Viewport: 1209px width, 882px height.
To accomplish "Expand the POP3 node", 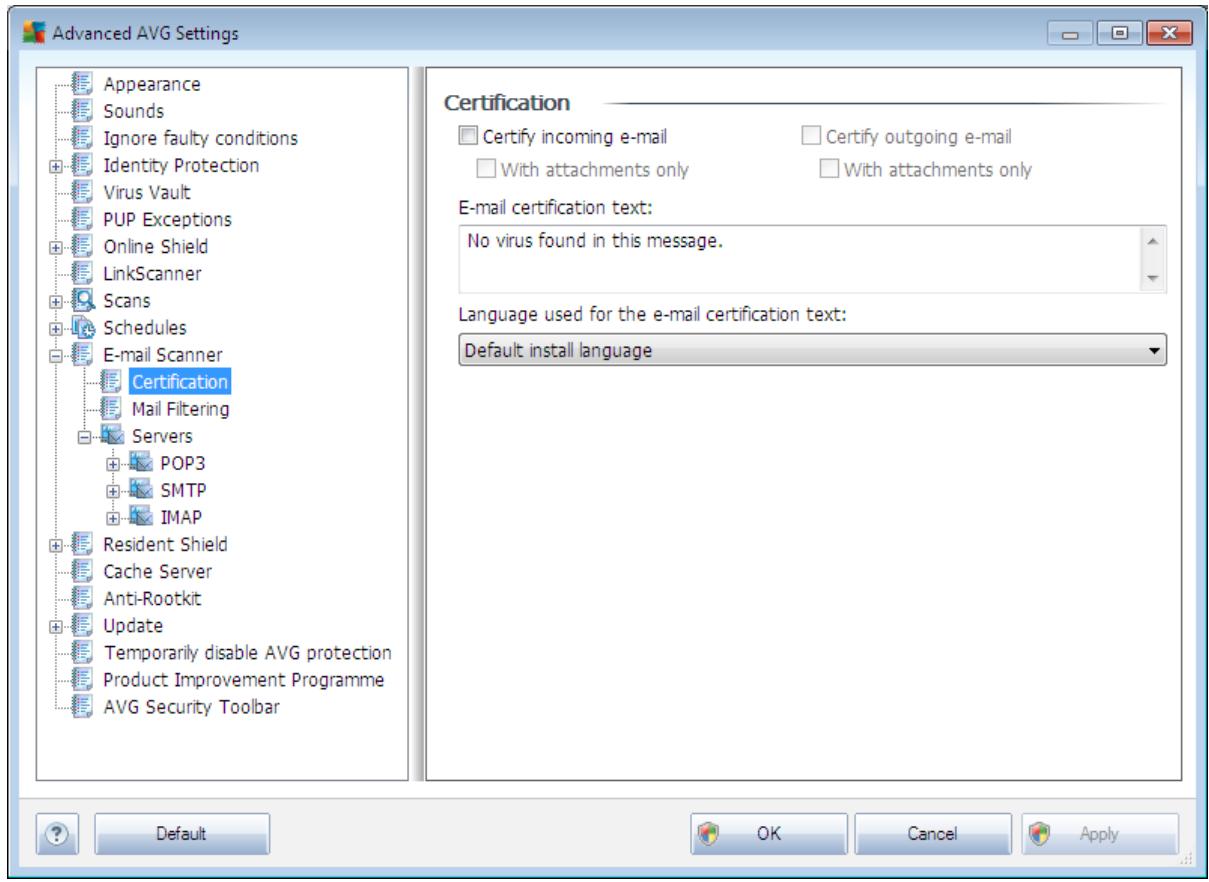I will (112, 463).
